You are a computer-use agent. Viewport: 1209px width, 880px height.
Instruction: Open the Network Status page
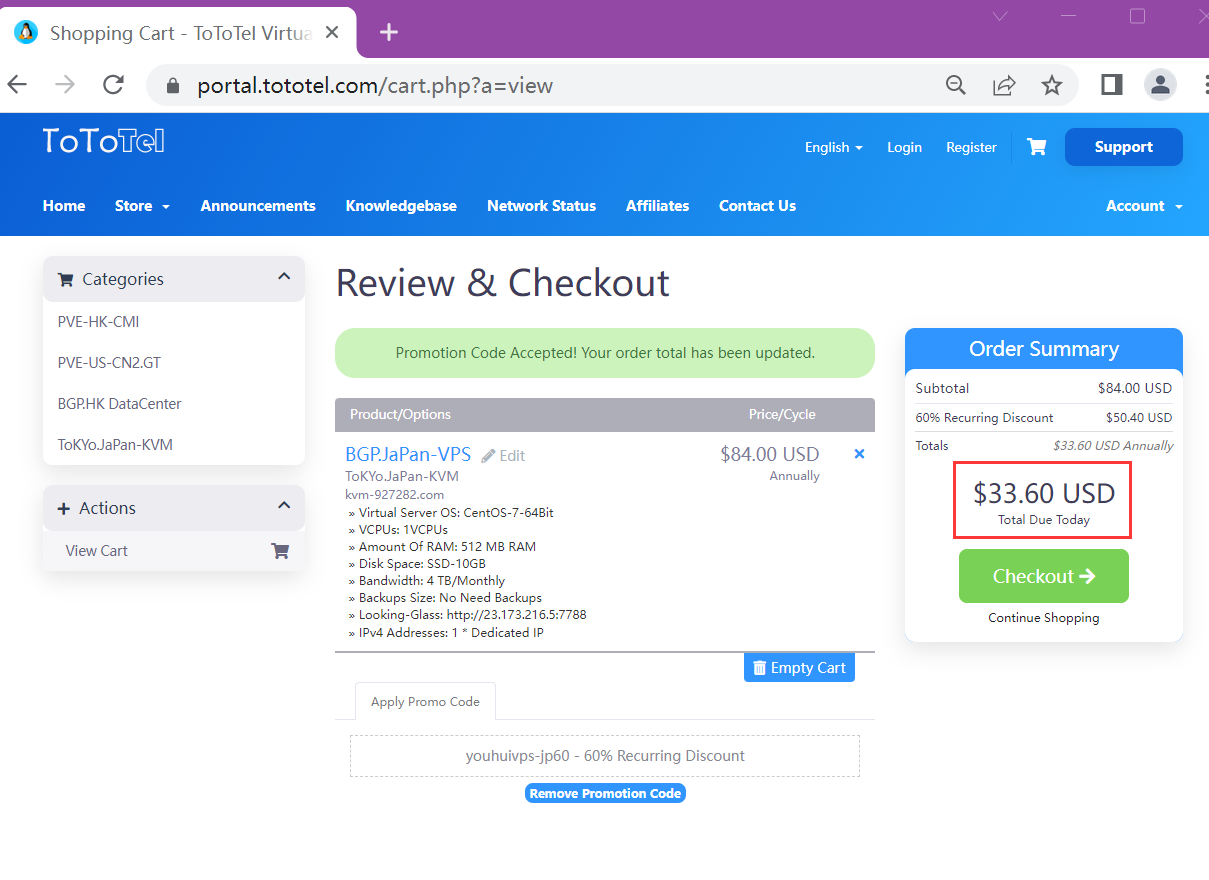click(541, 206)
